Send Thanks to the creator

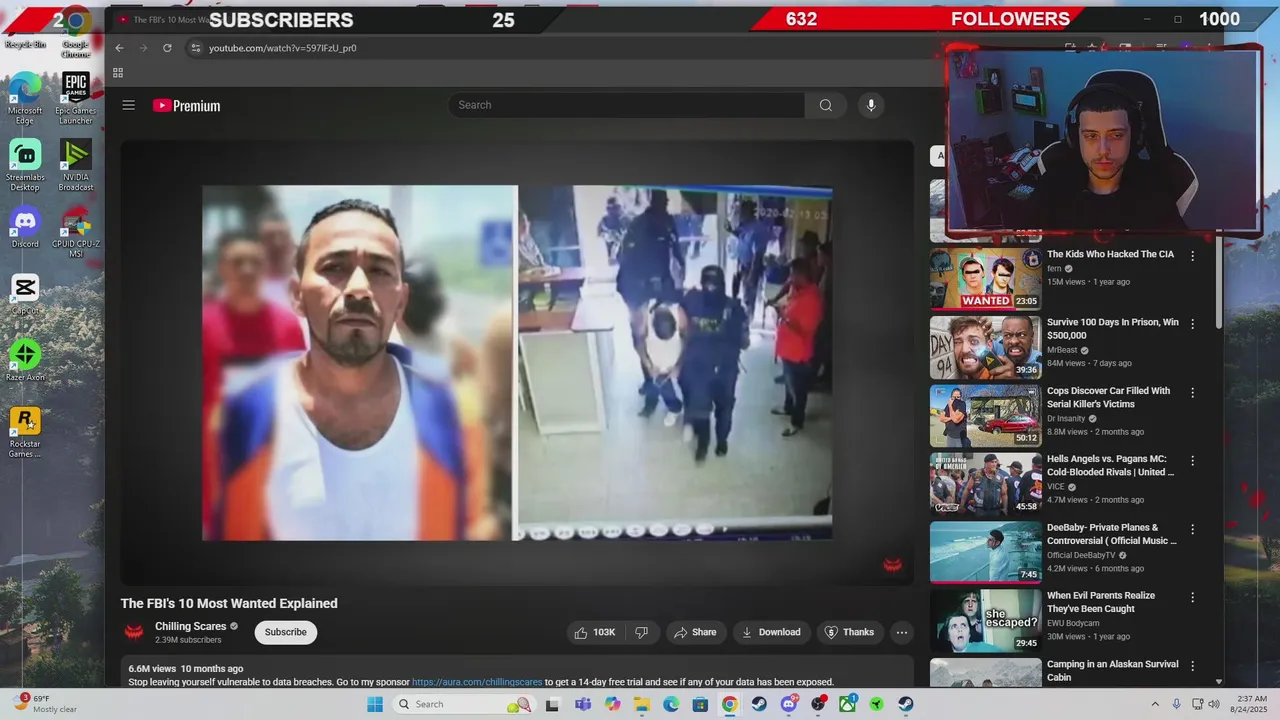(x=849, y=632)
